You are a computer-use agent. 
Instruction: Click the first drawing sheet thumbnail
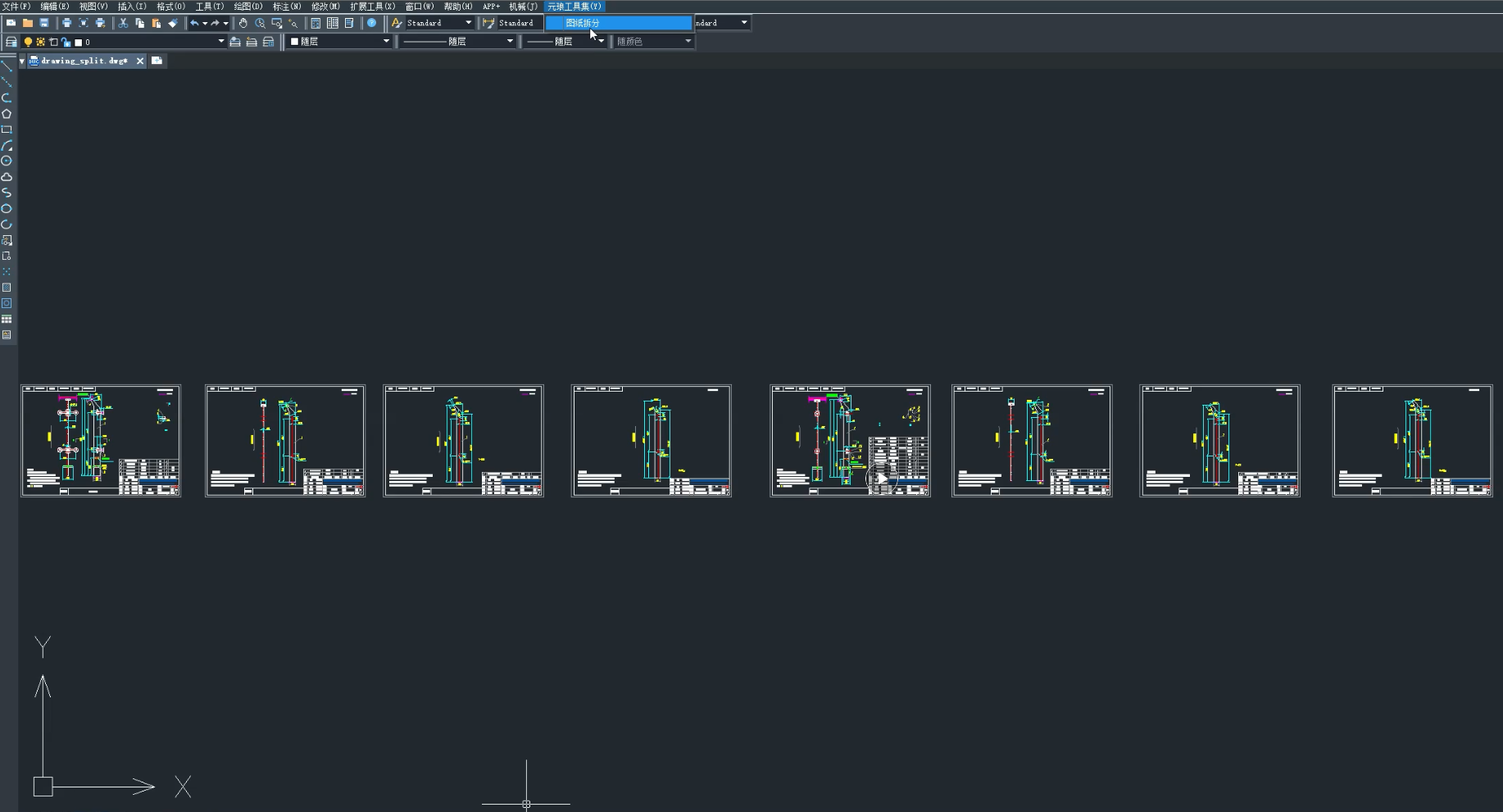pos(101,441)
